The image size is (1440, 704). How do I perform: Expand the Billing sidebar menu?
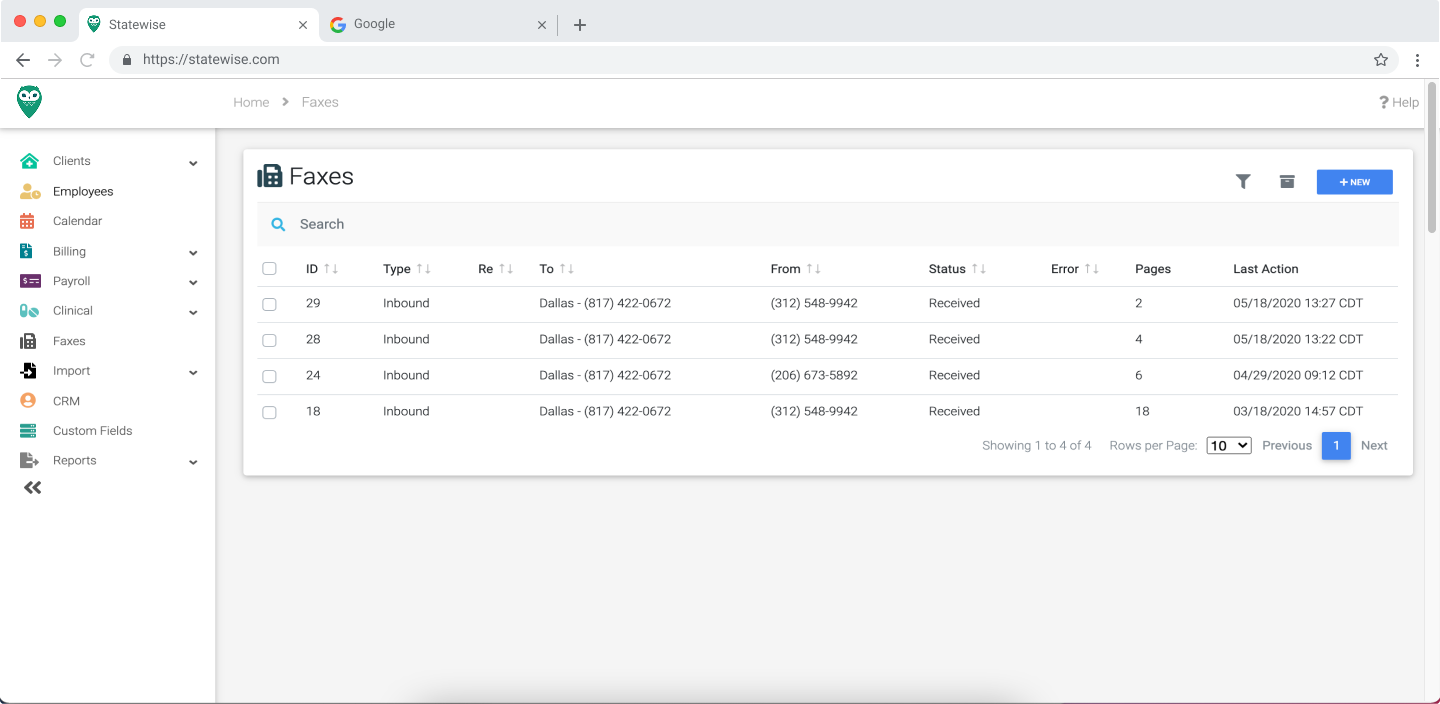pos(193,252)
